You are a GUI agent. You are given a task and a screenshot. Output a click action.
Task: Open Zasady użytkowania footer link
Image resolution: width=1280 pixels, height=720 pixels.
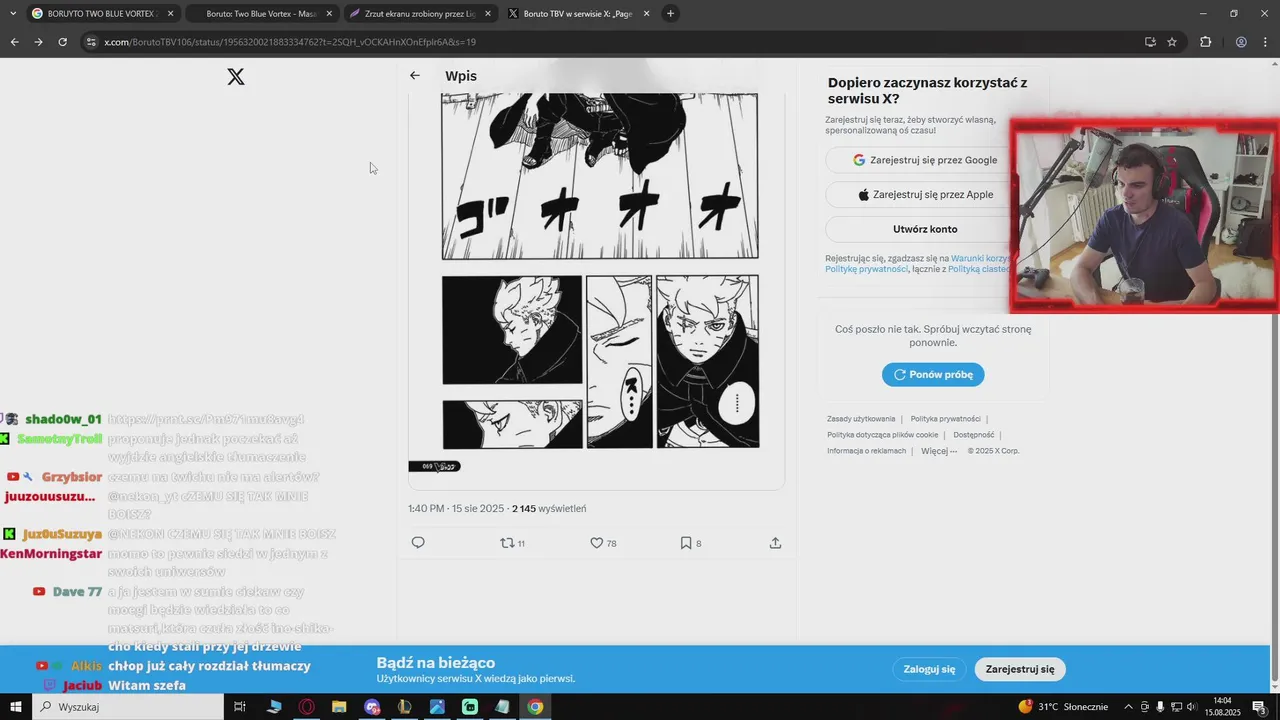(x=861, y=419)
